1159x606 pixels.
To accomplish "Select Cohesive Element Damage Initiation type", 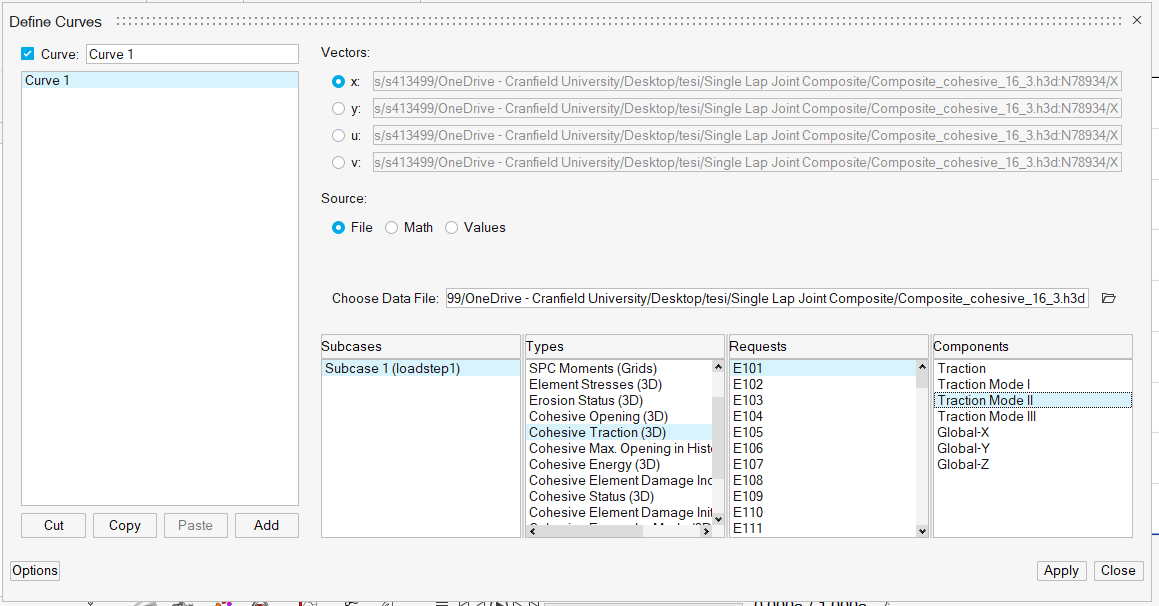I will point(620,513).
